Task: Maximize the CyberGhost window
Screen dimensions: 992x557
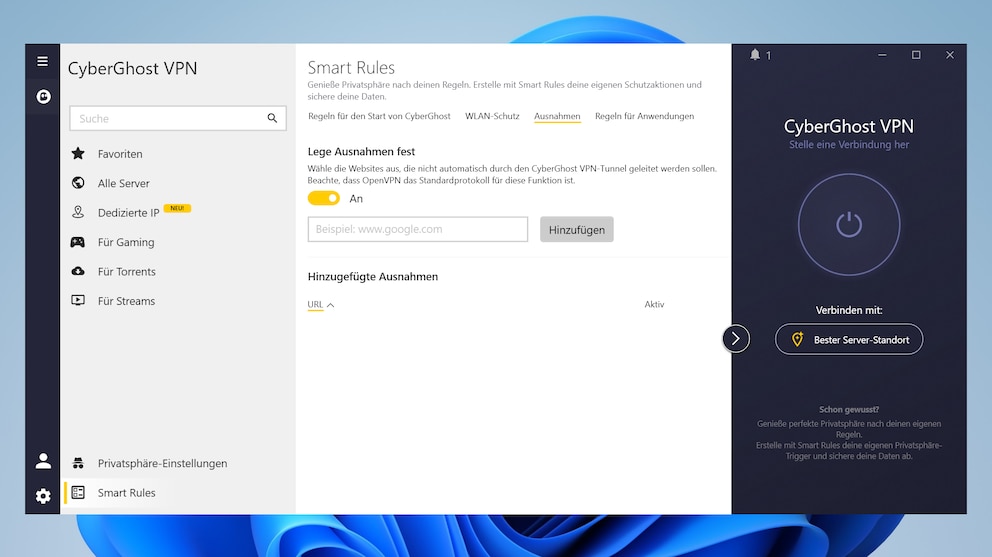Action: pos(915,55)
